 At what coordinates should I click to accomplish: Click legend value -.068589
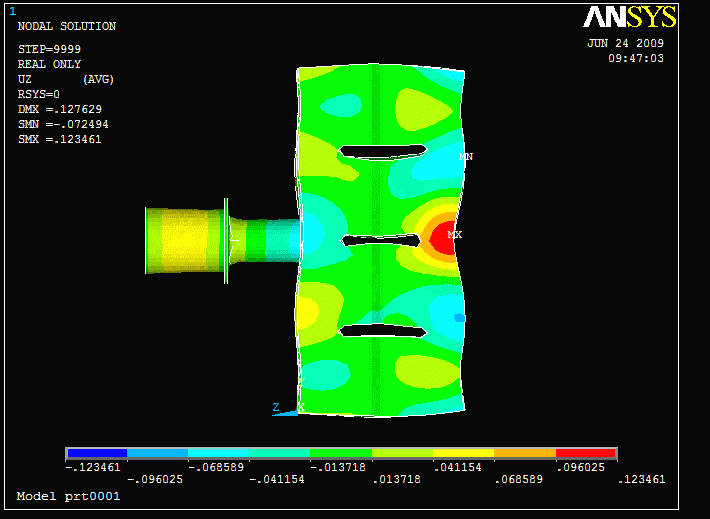(x=216, y=467)
